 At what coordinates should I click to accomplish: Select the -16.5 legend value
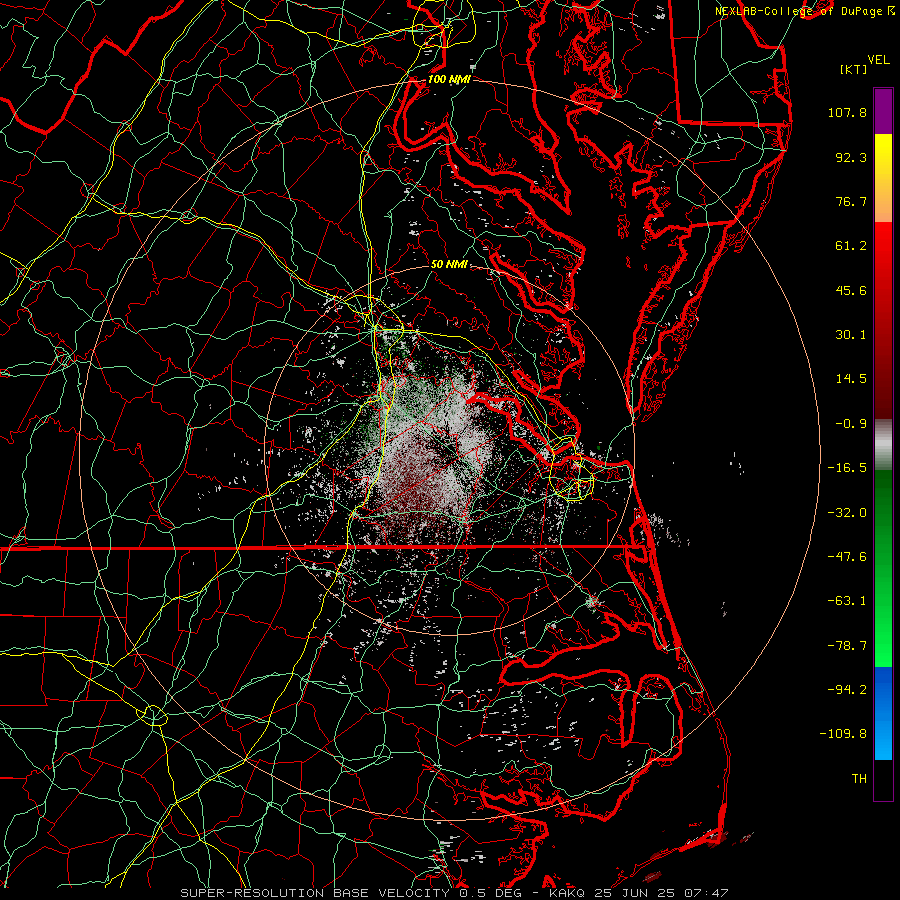click(x=847, y=468)
